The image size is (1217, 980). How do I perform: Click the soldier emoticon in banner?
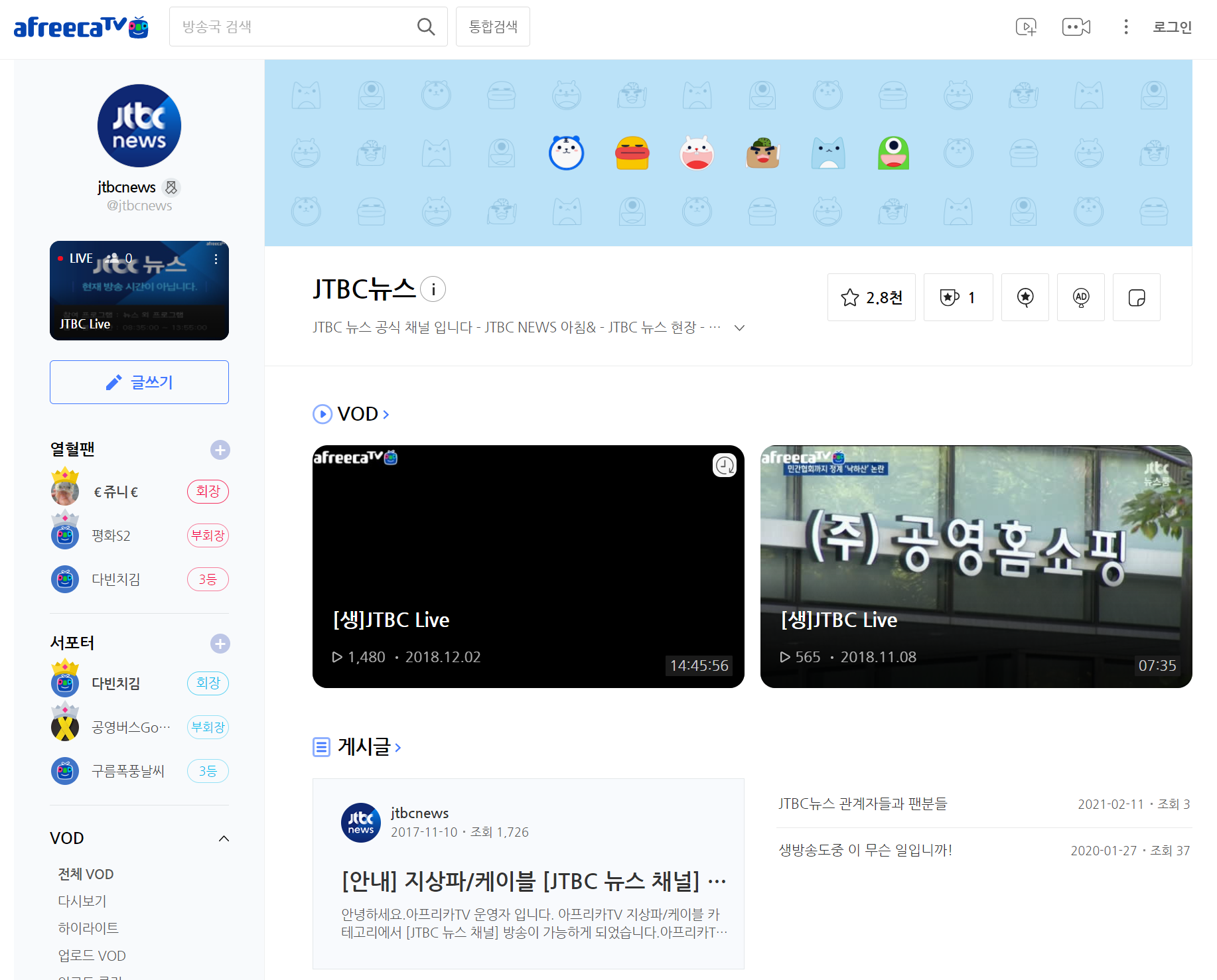click(762, 153)
